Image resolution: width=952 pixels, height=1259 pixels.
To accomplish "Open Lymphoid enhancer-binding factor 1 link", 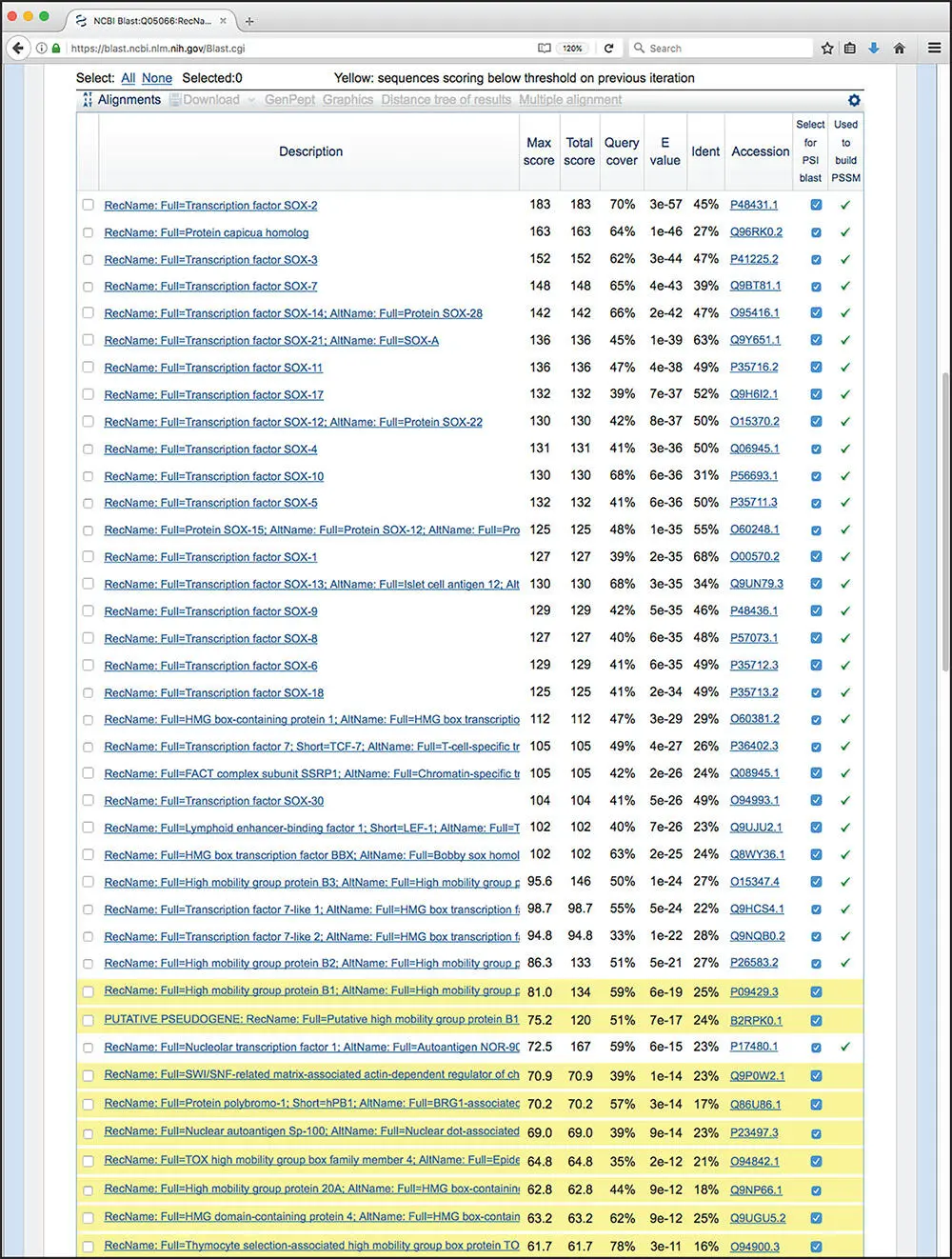I will click(311, 828).
